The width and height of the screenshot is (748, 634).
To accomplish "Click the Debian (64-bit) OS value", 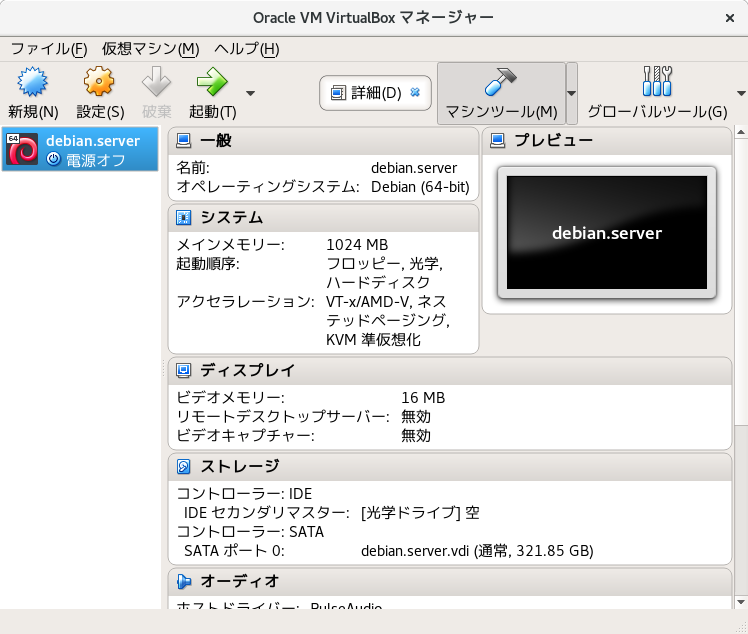I will tap(420, 187).
